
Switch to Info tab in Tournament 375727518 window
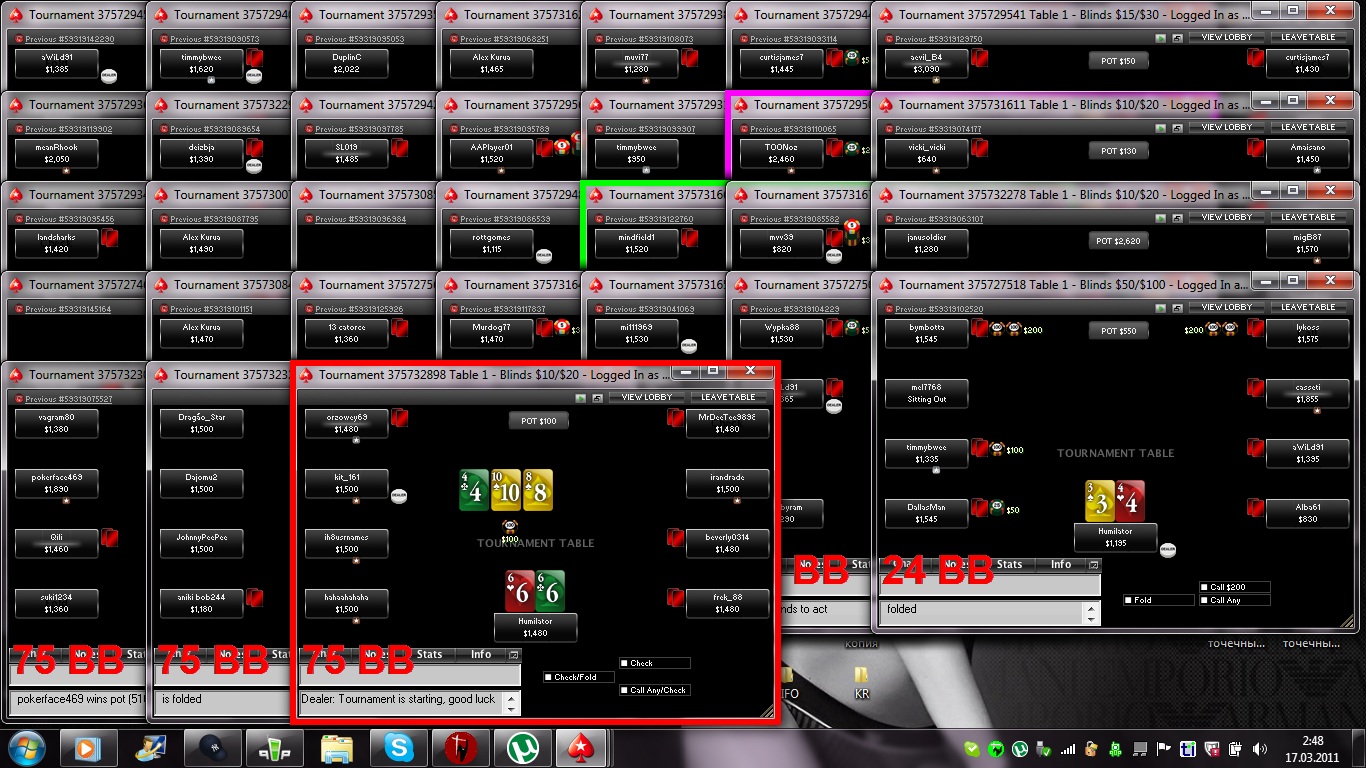1061,565
